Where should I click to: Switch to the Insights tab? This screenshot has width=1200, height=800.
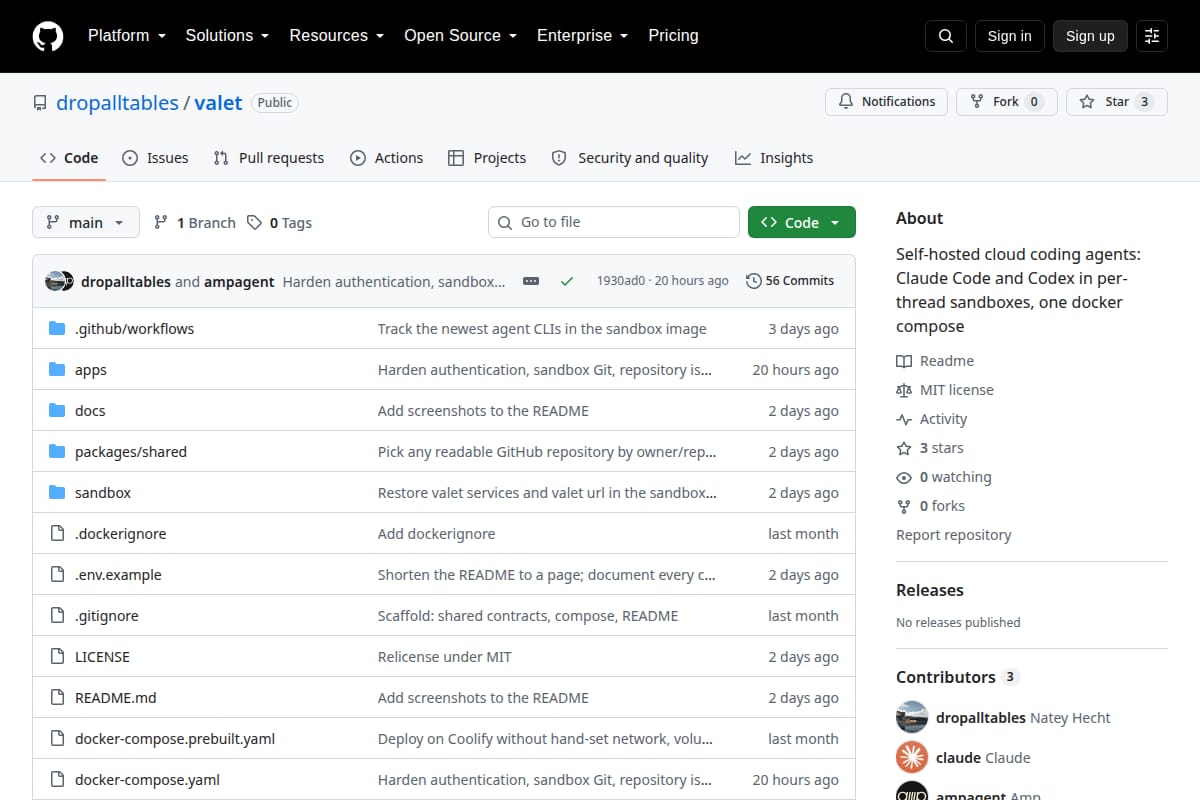774,158
